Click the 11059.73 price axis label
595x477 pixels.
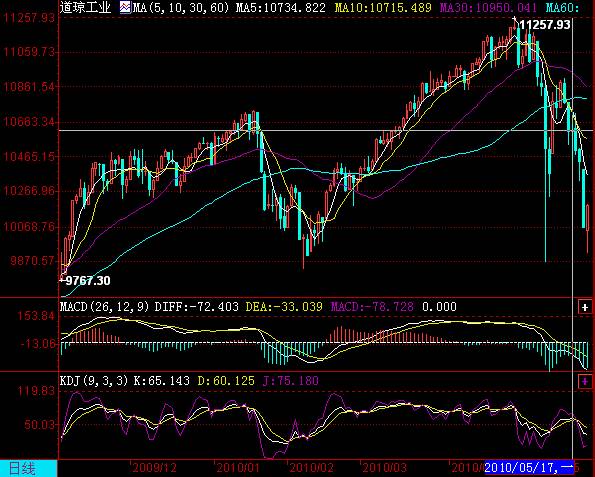pyautogui.click(x=29, y=51)
